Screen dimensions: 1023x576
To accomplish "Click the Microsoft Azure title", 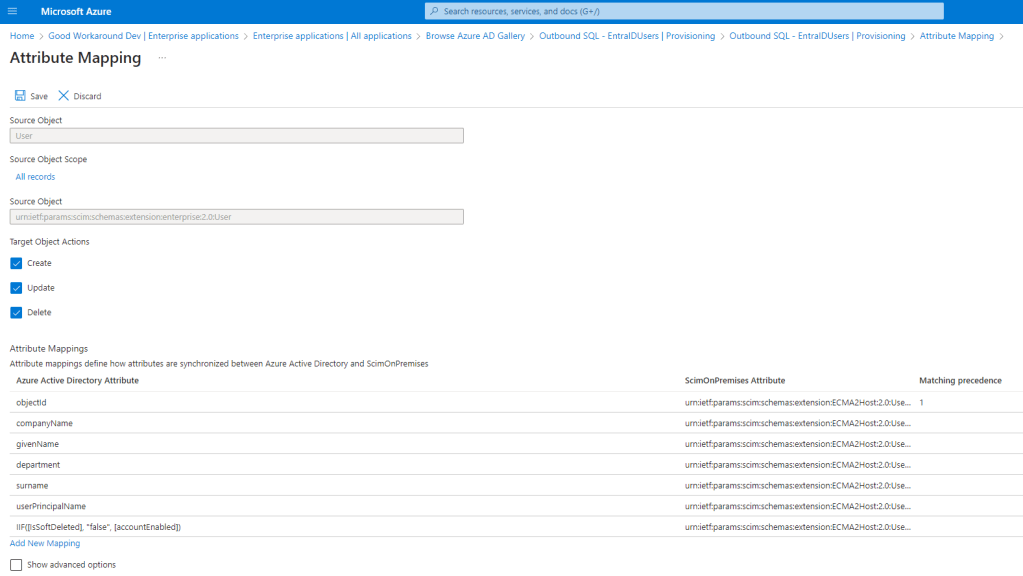I will click(76, 11).
